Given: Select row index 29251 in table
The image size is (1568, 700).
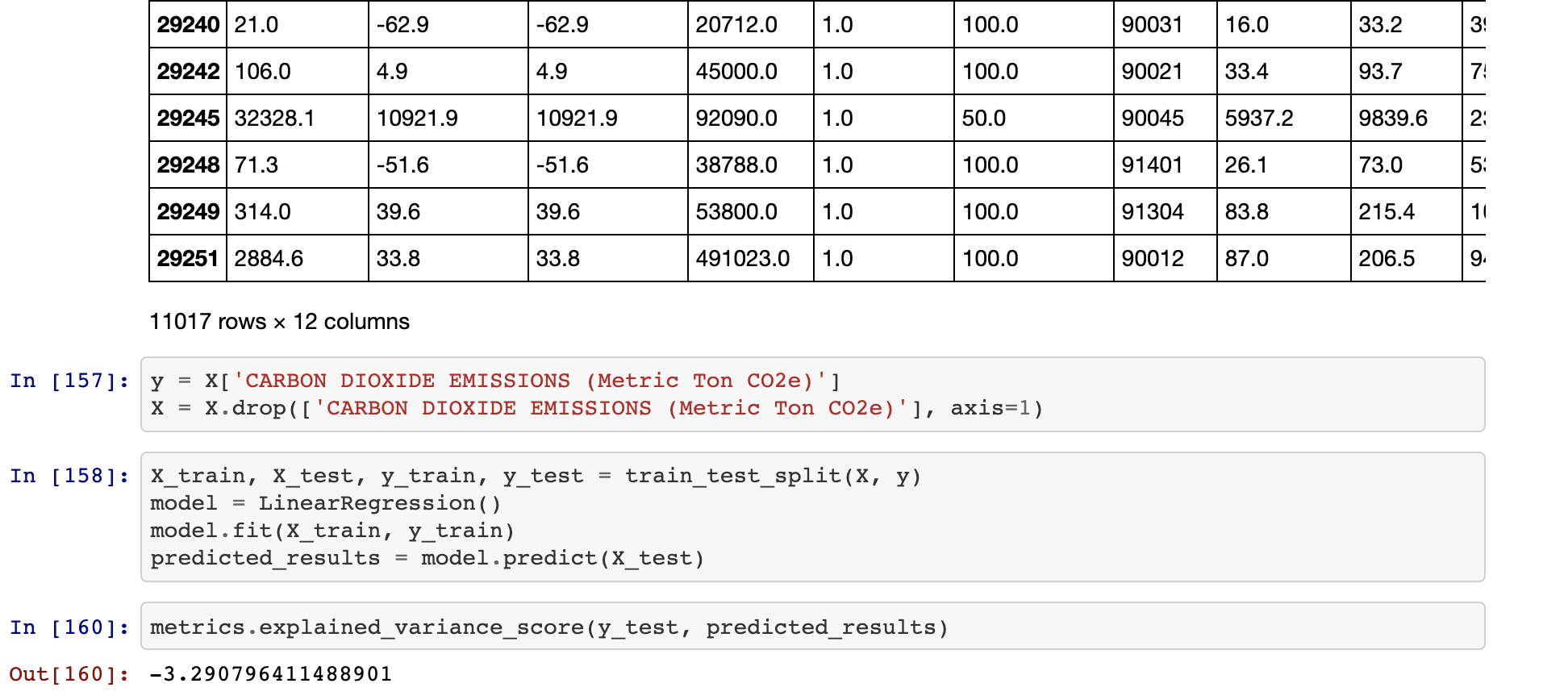Looking at the screenshot, I should (x=188, y=258).
